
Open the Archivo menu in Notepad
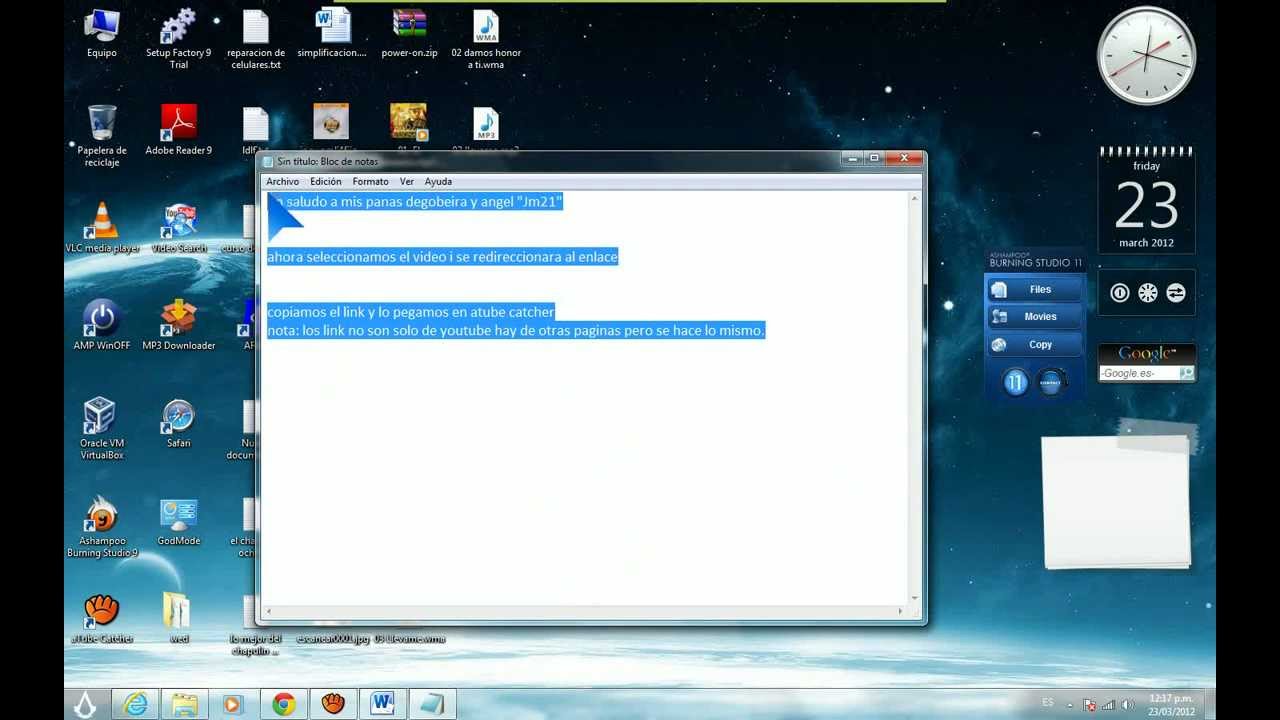[282, 181]
